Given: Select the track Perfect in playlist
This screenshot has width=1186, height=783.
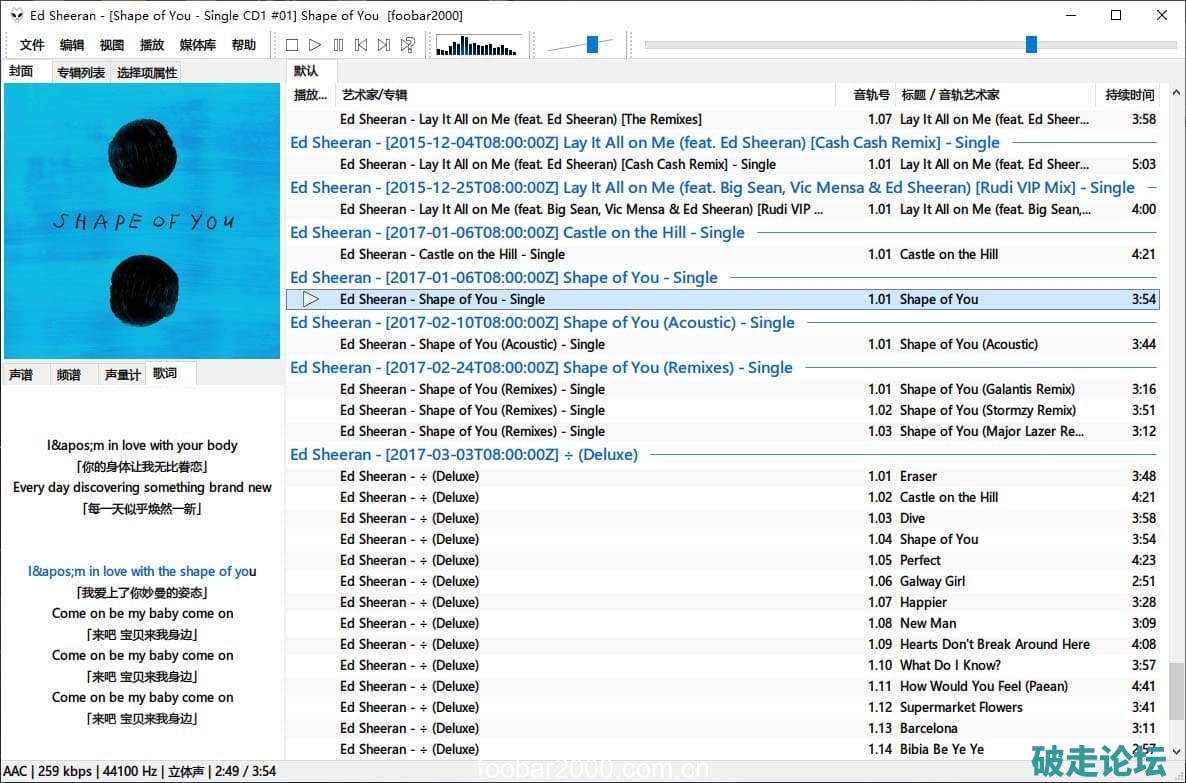Looking at the screenshot, I should (x=919, y=560).
